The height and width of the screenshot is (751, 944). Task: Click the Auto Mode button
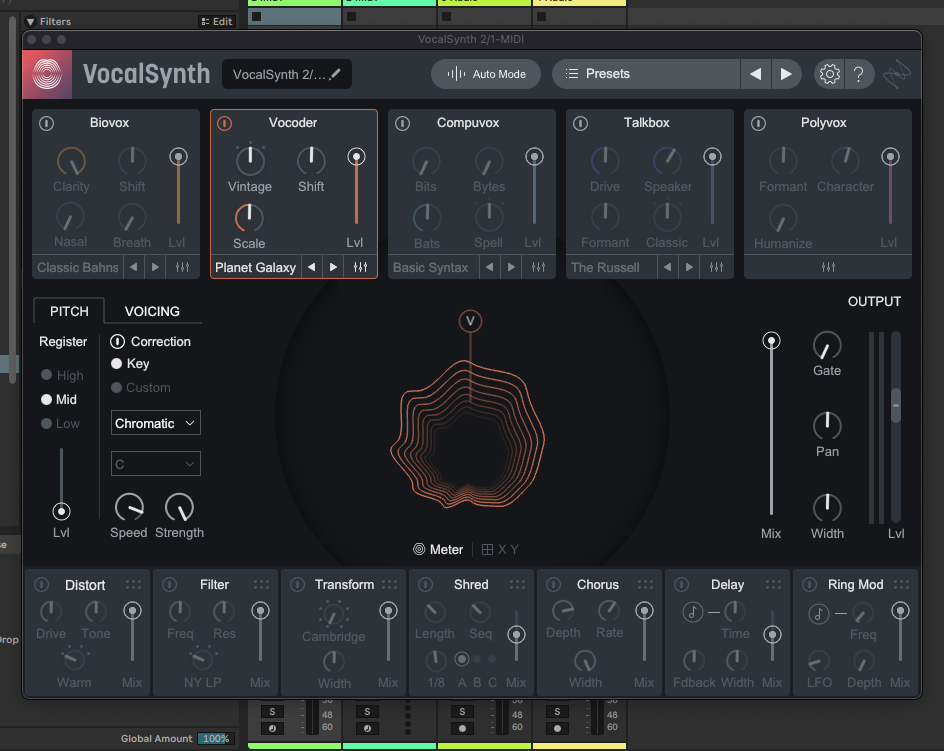coord(486,73)
